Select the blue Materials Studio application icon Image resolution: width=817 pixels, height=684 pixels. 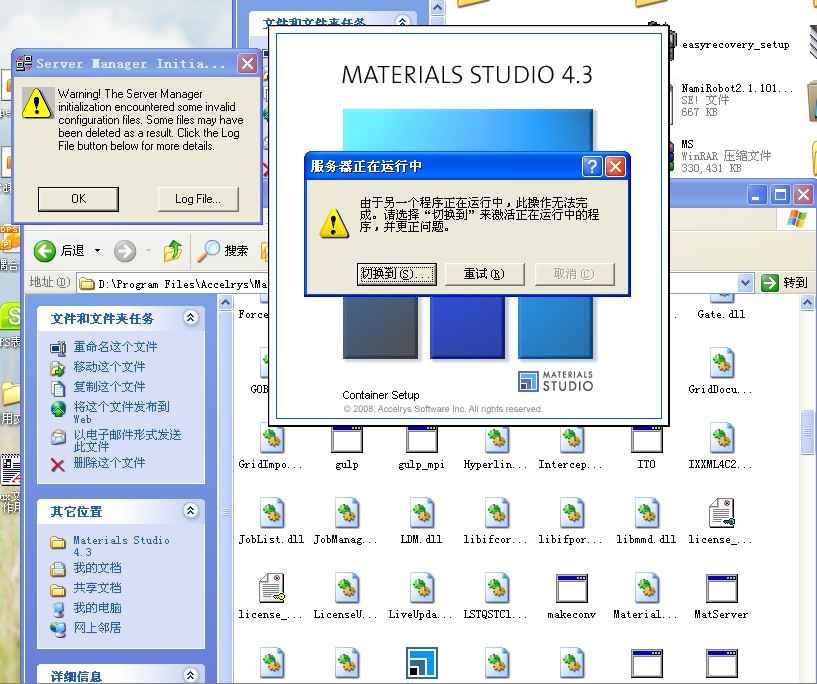pos(422,663)
